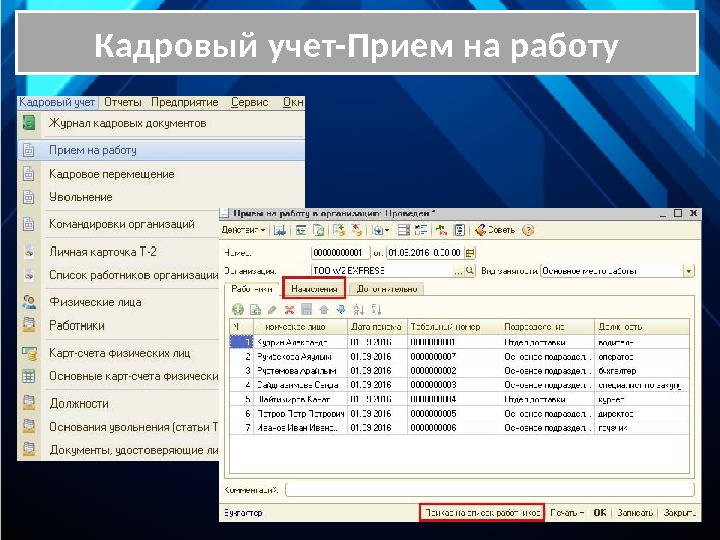Click the Приказ на список работников button
Viewport: 720px width, 540px height.
click(482, 512)
